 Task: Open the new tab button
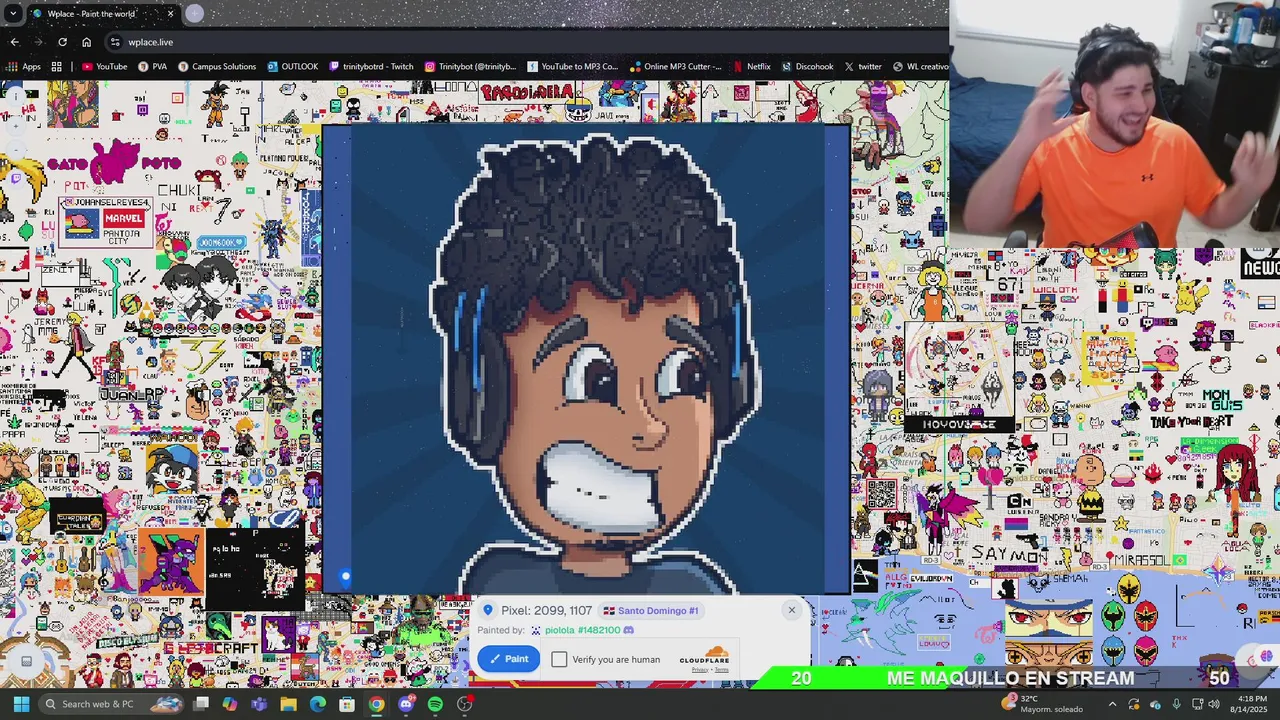tap(194, 13)
